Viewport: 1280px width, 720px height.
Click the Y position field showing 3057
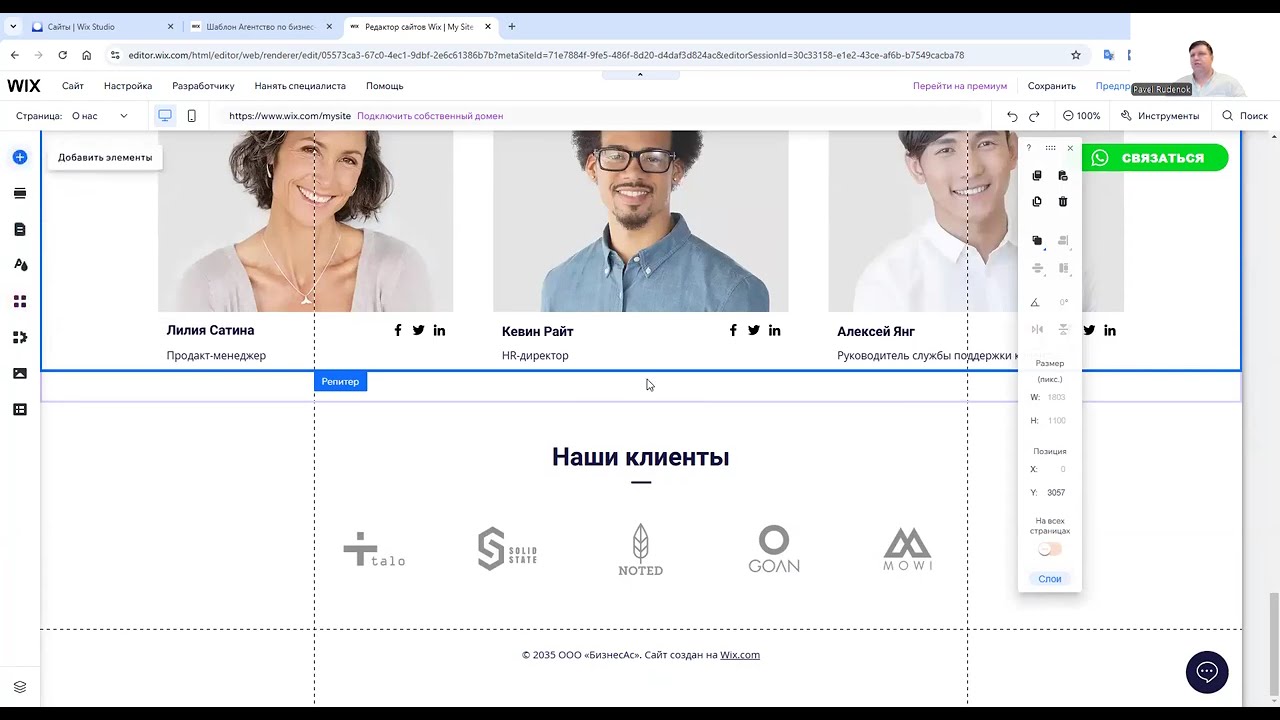click(1056, 493)
